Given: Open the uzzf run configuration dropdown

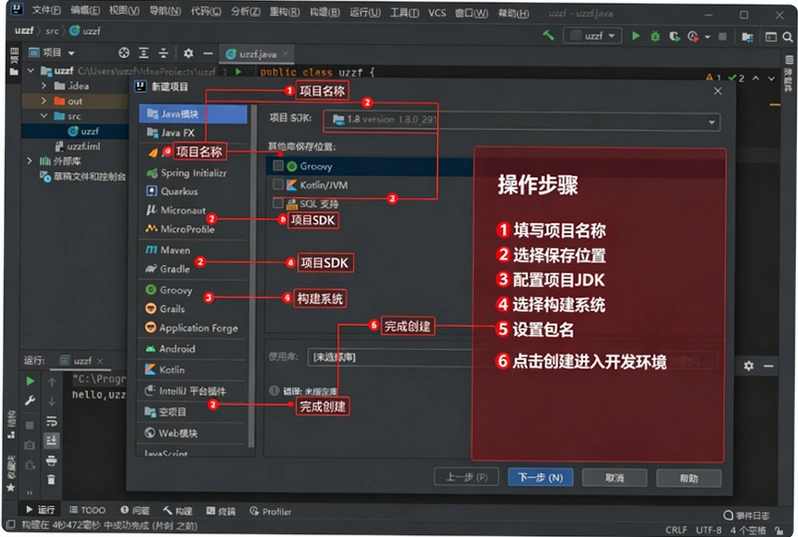Looking at the screenshot, I should click(x=592, y=36).
